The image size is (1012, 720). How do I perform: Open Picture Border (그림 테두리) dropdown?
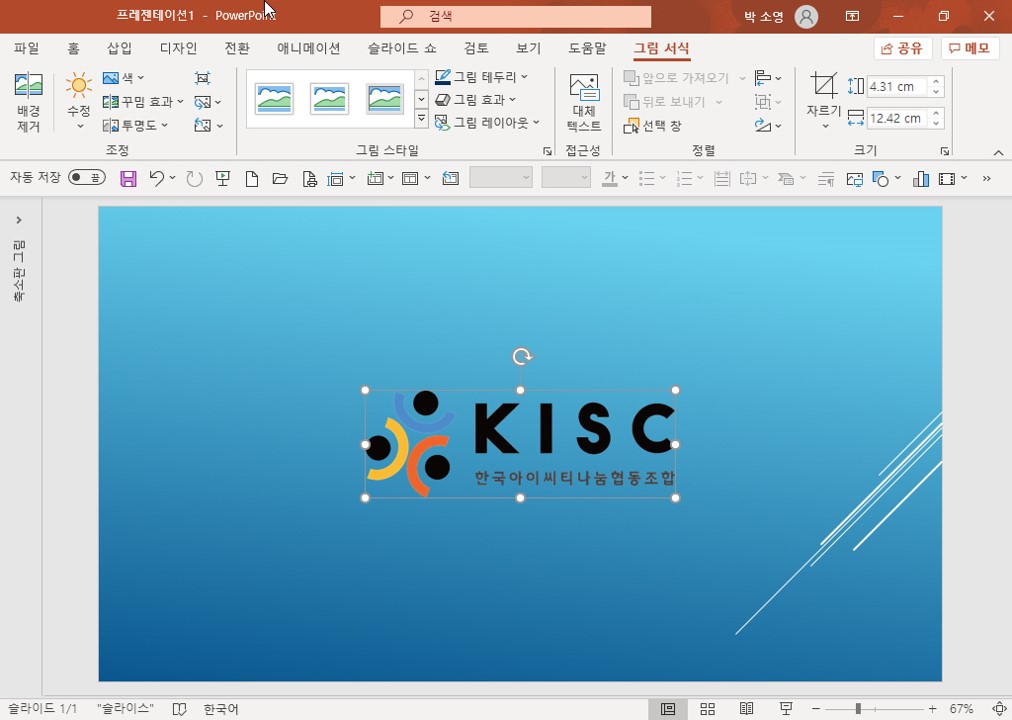481,77
